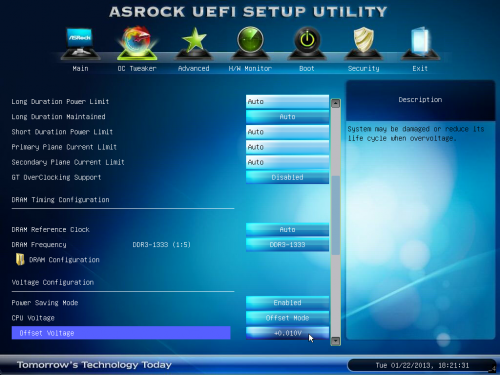Change GT OverClocking Support Disabled option
Screen dimensions: 500x375
tap(287, 177)
